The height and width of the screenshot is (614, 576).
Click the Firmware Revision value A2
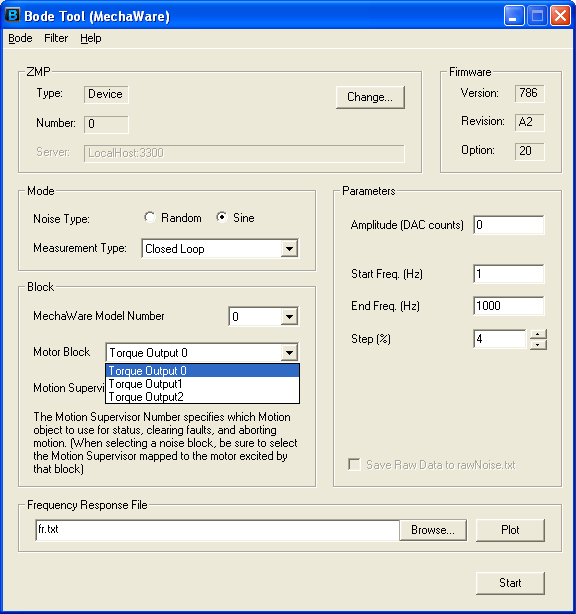[x=529, y=122]
